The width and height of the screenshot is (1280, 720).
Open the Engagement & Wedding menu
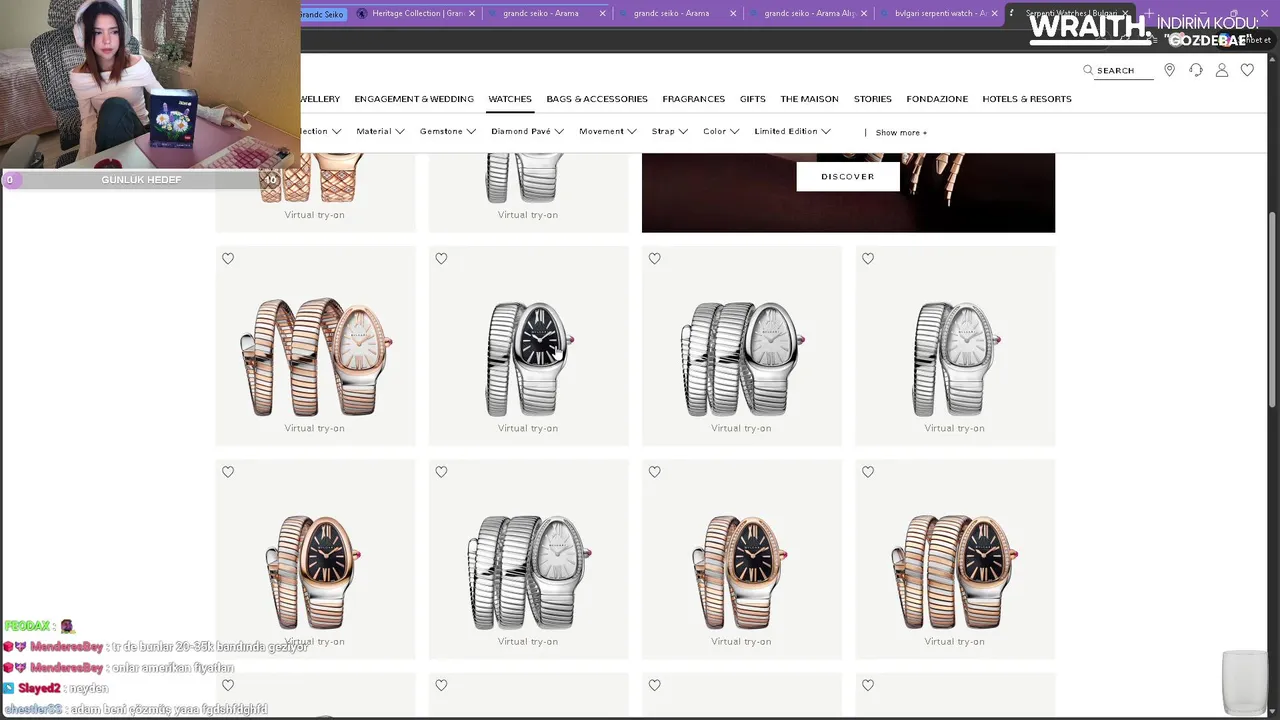pyautogui.click(x=414, y=99)
